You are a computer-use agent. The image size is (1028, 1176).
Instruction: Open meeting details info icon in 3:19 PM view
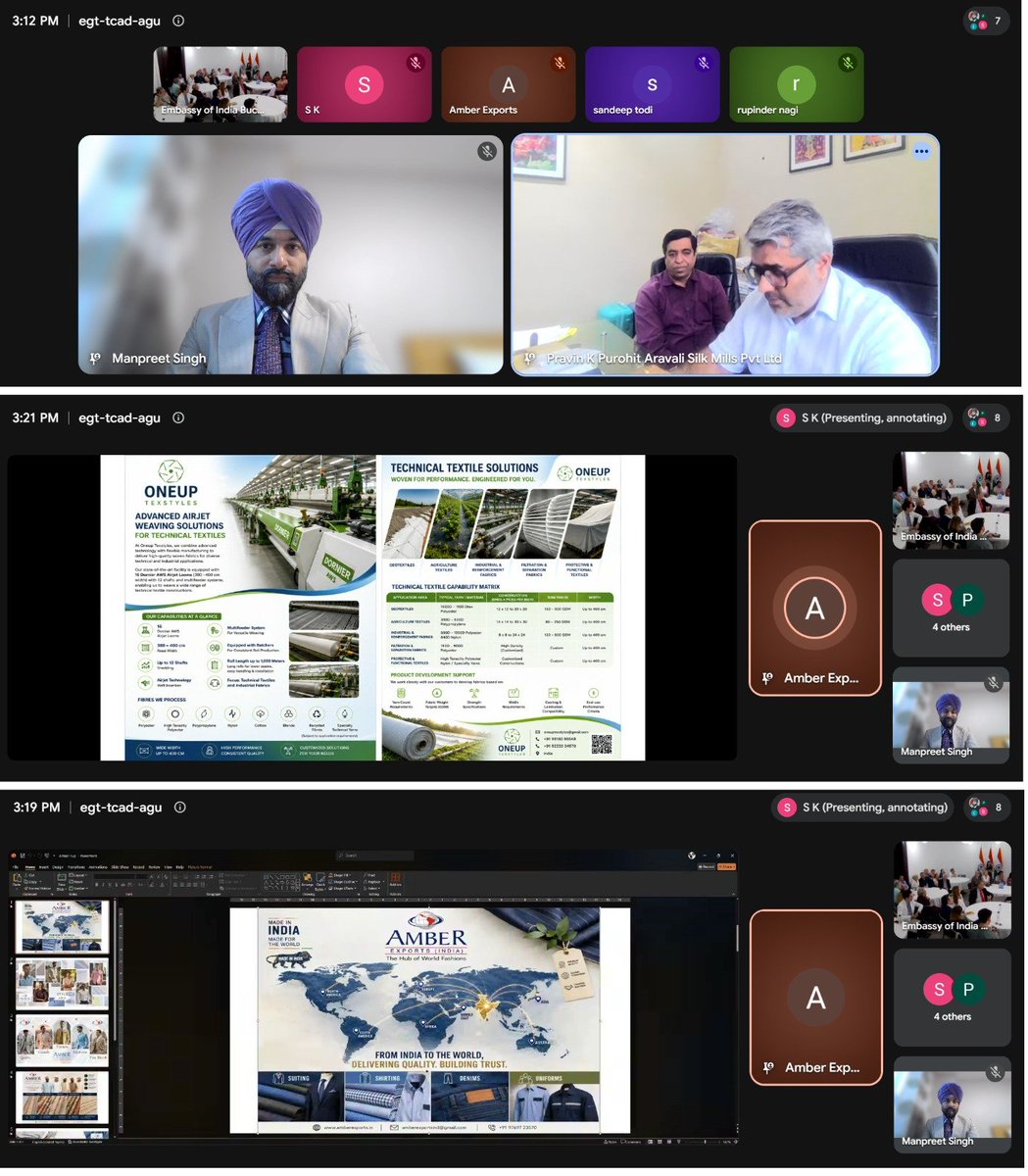(179, 808)
